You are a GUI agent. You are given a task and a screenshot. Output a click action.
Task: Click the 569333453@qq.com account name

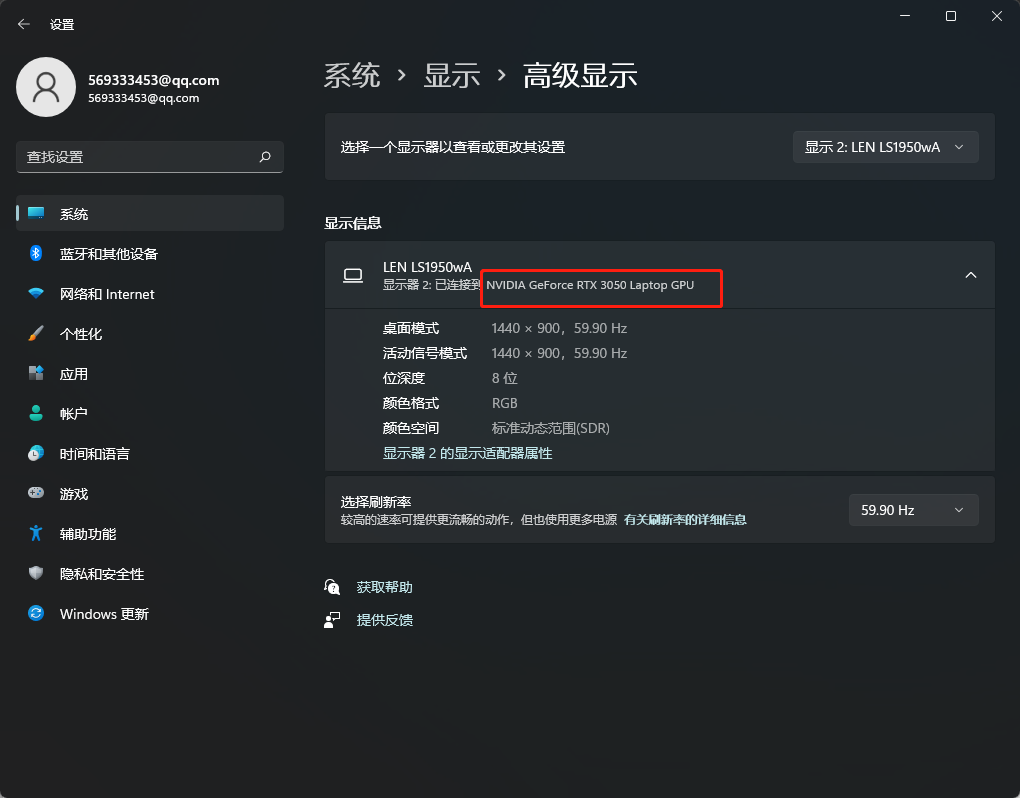[x=154, y=80]
